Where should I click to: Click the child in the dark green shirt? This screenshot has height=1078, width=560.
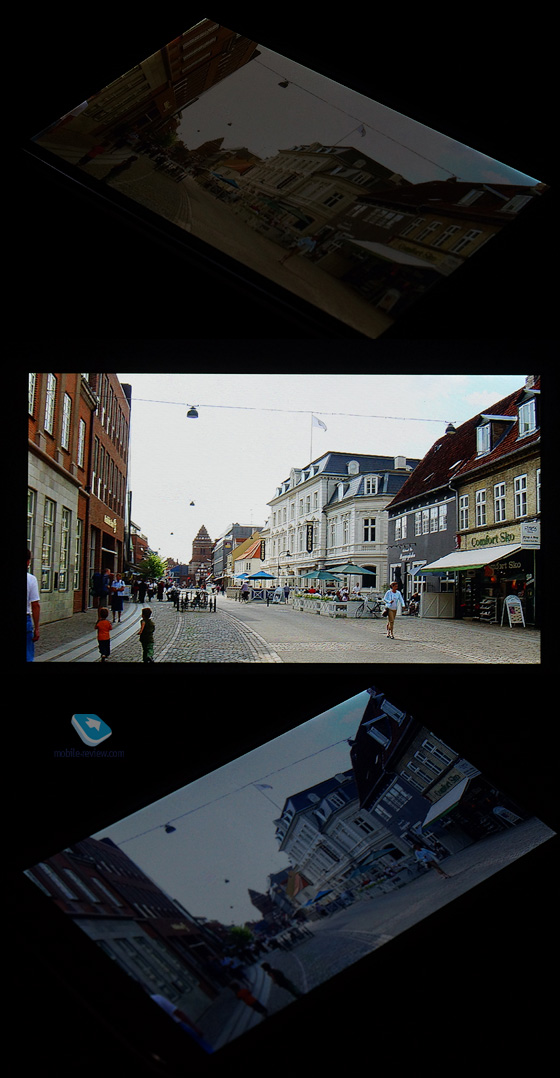pyautogui.click(x=147, y=634)
